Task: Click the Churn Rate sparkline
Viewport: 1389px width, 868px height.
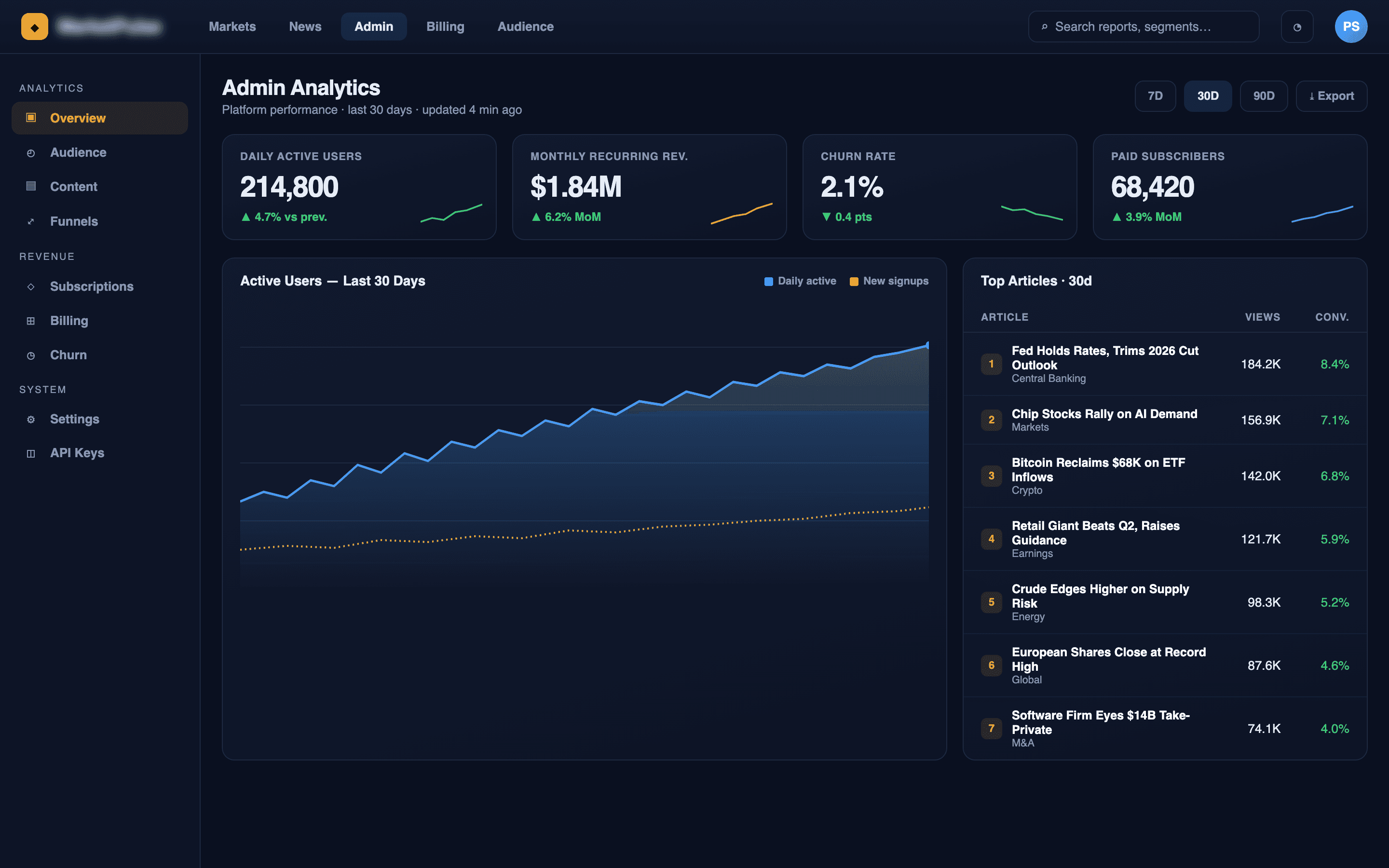Action: [x=1032, y=212]
